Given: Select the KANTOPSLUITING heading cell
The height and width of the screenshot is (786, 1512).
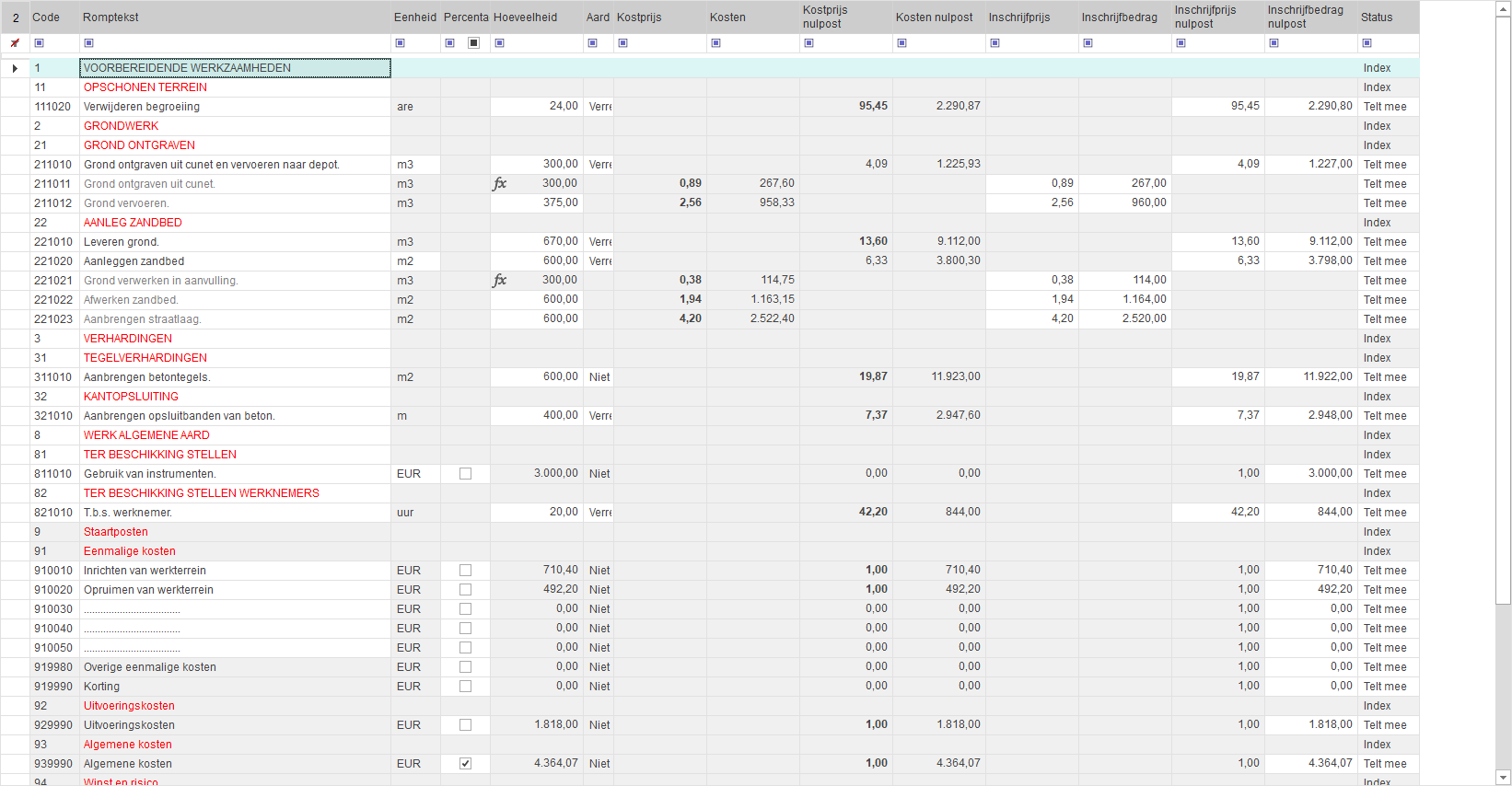Looking at the screenshot, I should (235, 397).
